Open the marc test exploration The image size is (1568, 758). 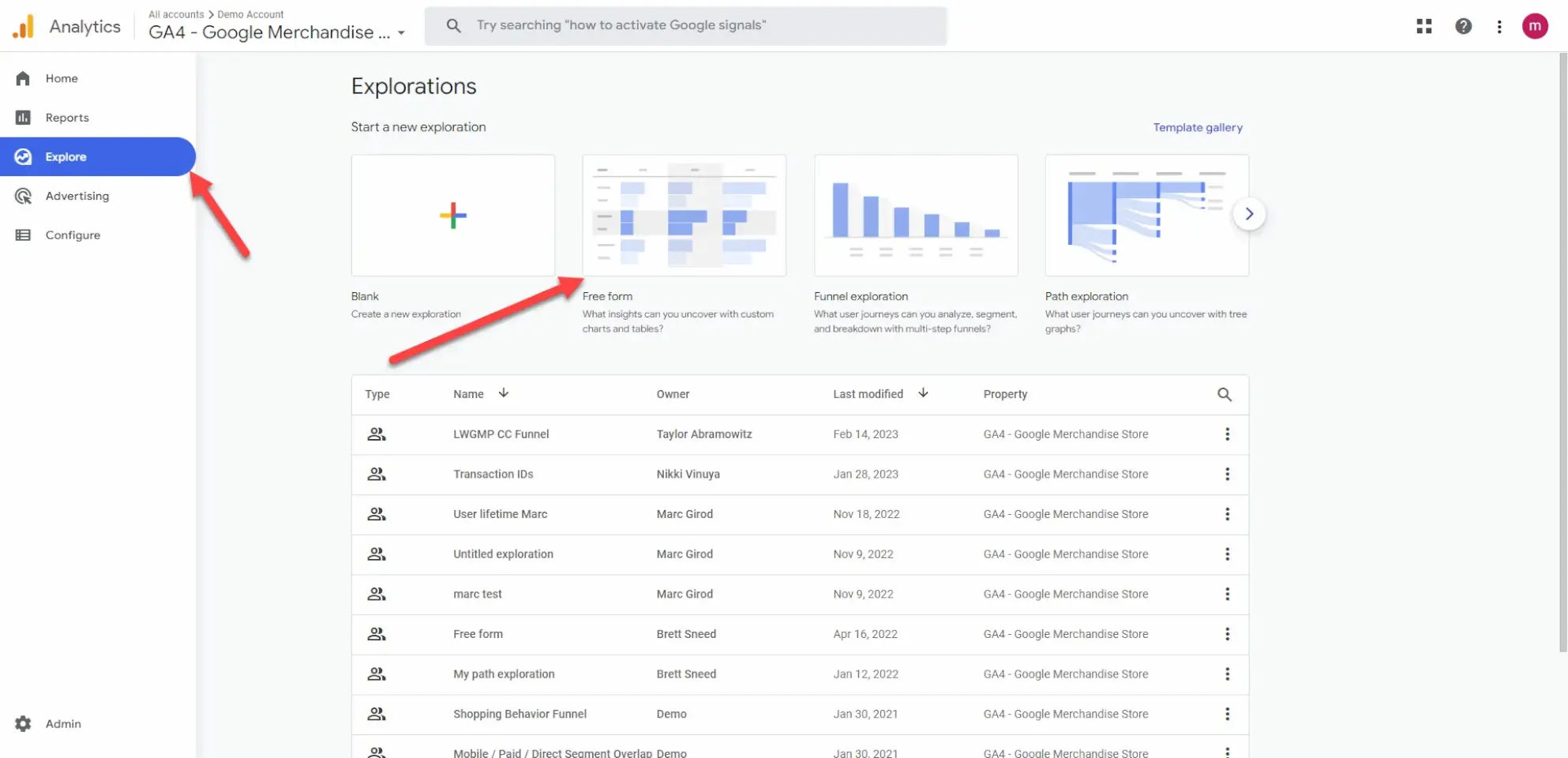(477, 594)
